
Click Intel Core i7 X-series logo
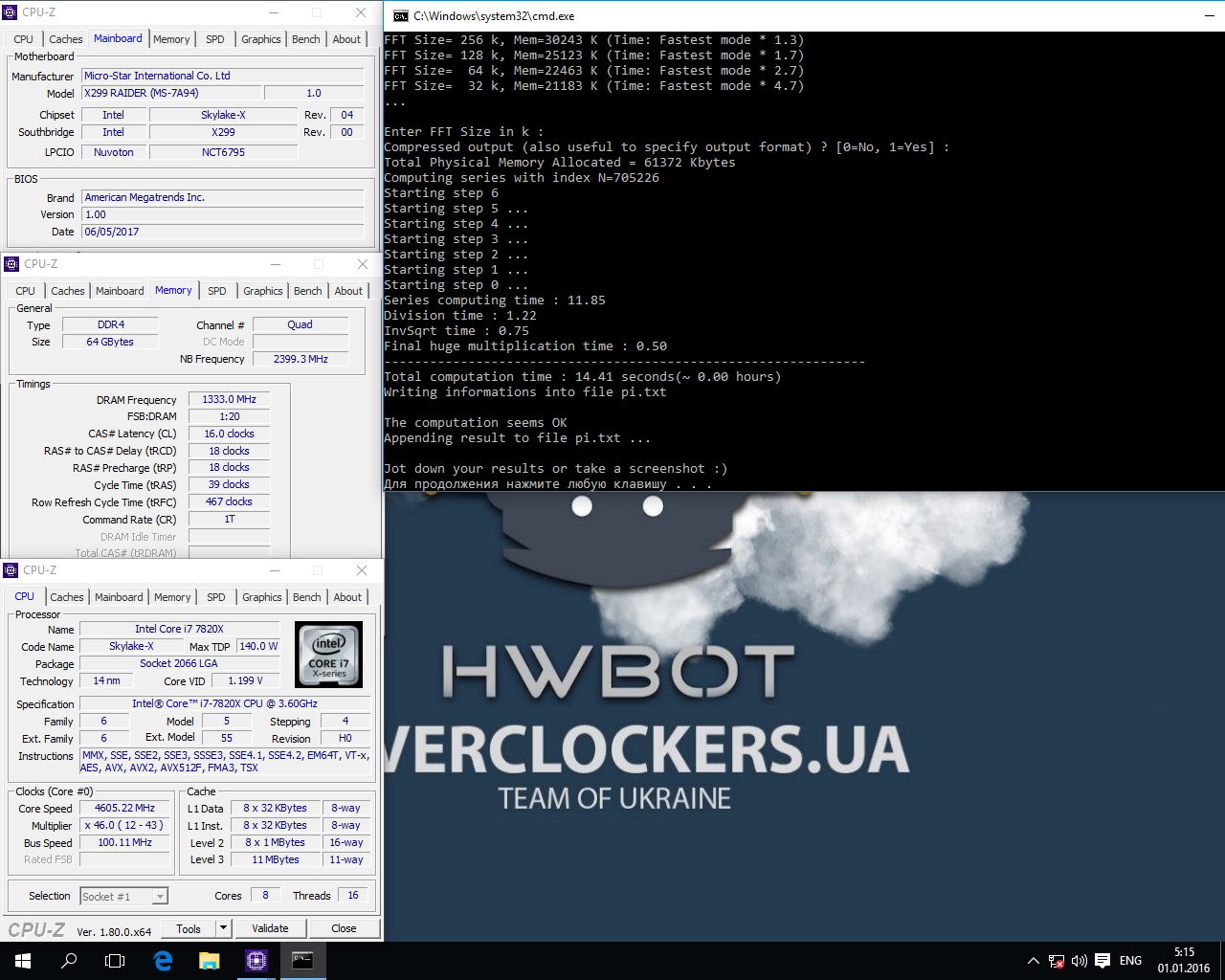point(329,655)
